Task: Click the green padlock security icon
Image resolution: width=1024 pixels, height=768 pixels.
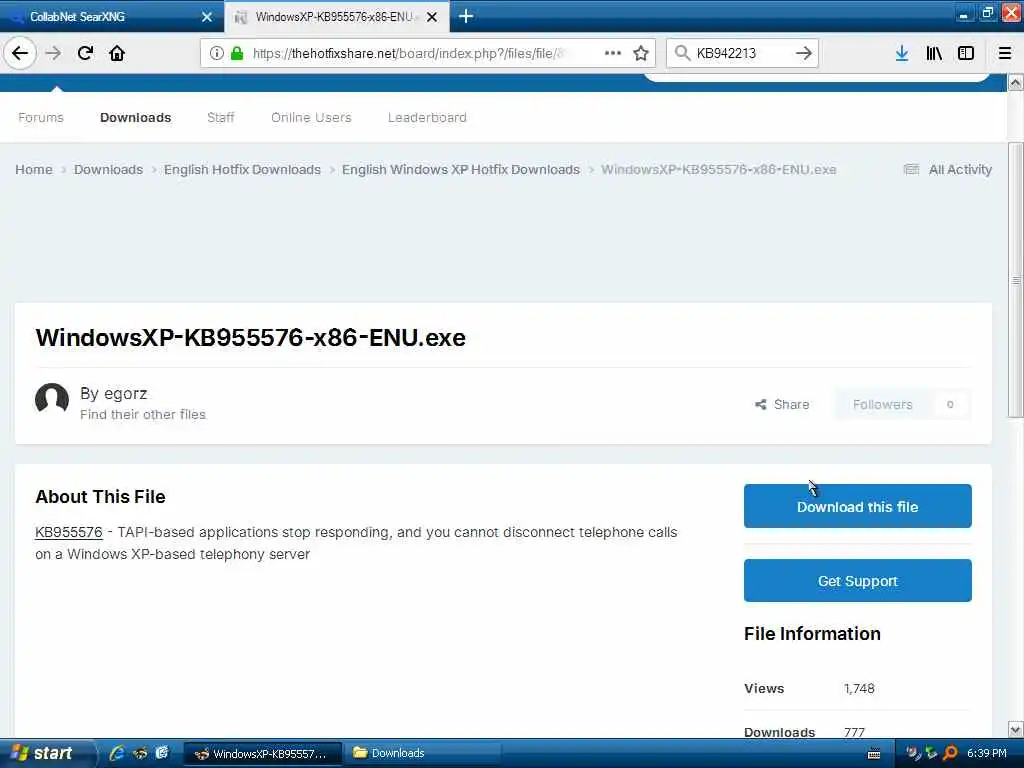Action: point(237,53)
